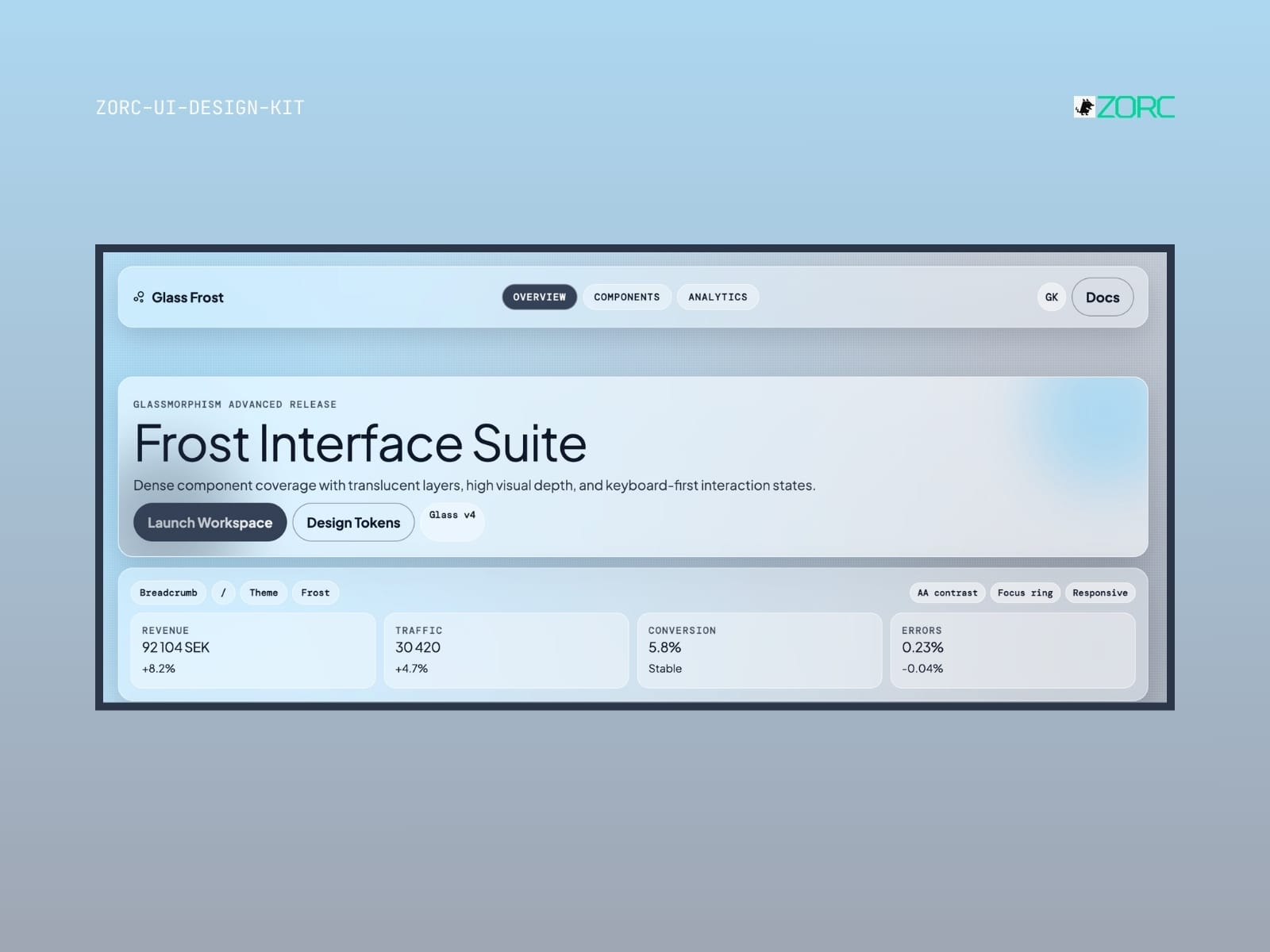The image size is (1270, 952).
Task: Click the Glassmorphism Advanced Release label
Action: click(235, 405)
